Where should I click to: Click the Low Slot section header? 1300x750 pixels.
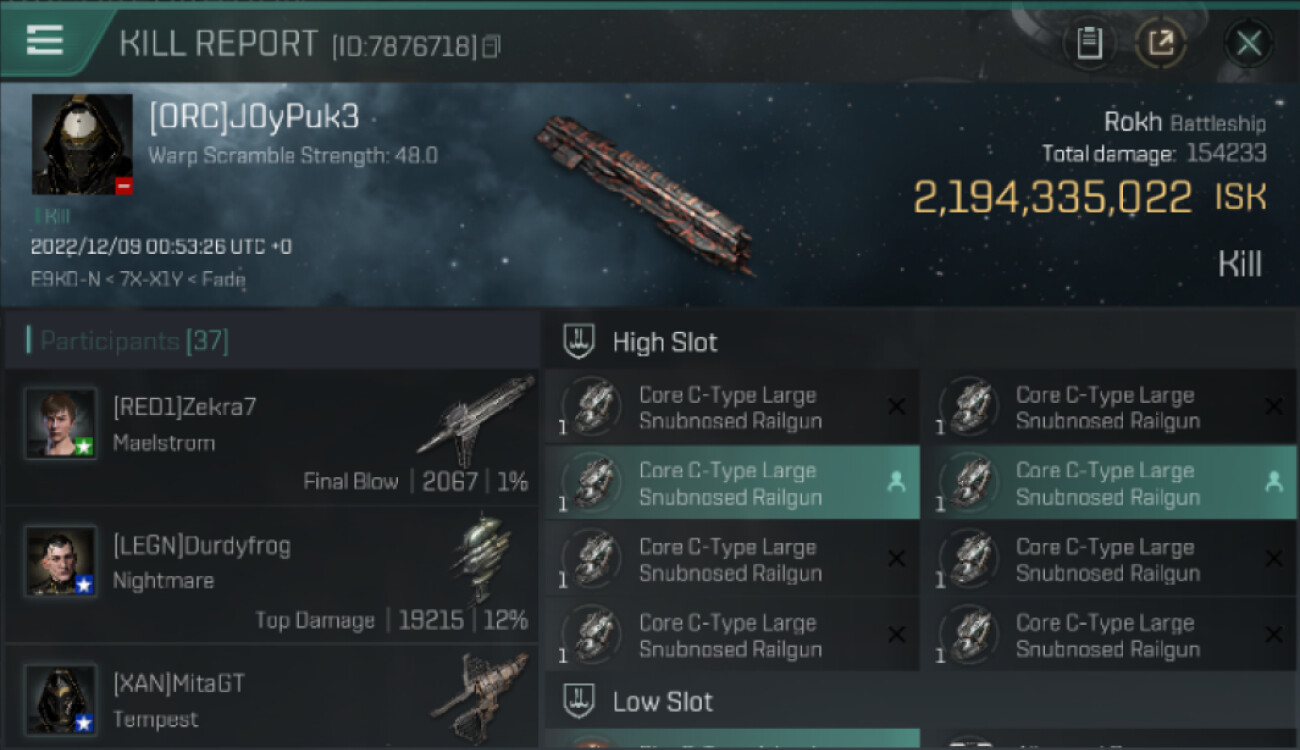pos(662,702)
